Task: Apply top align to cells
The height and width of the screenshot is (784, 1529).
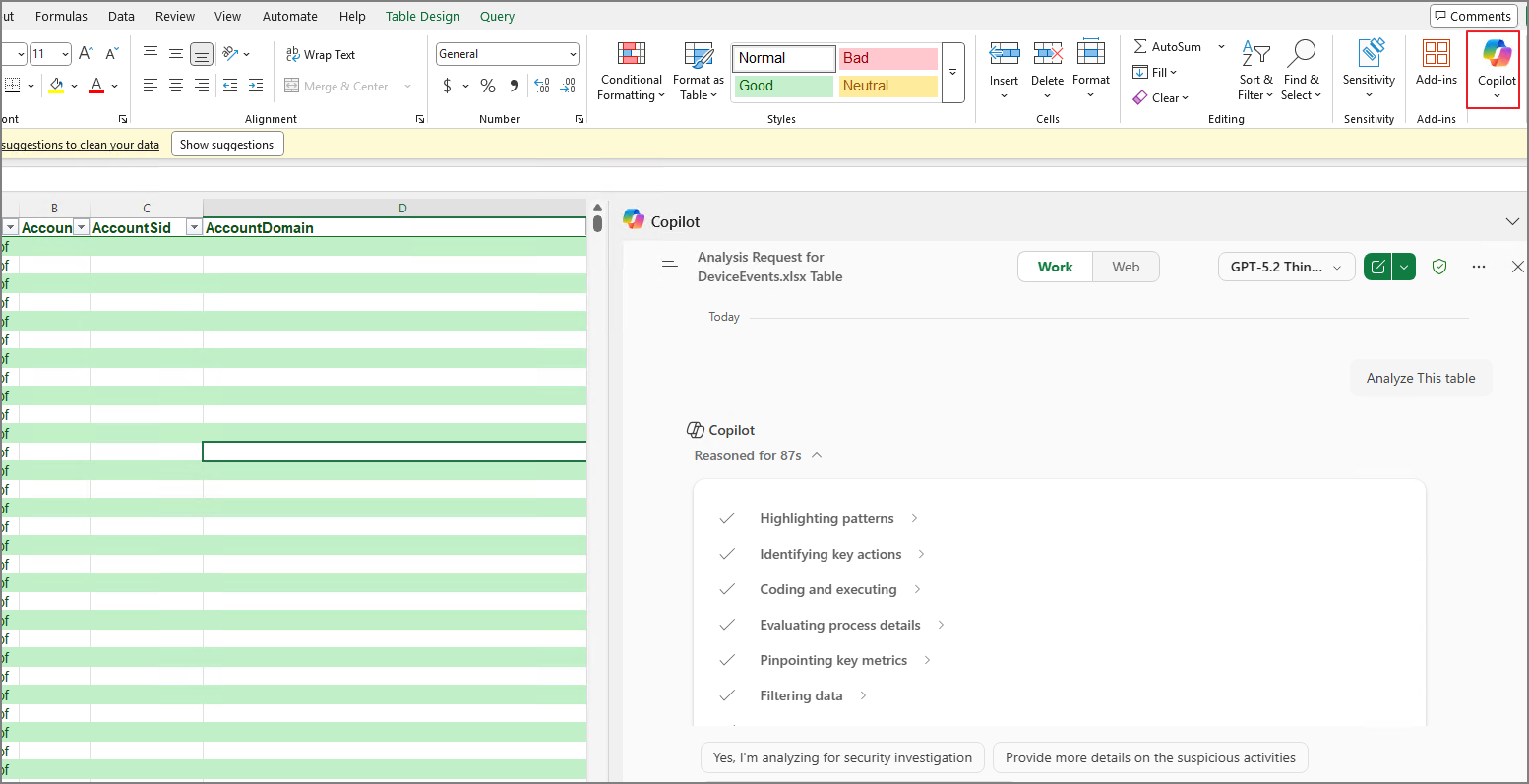Action: pos(151,54)
